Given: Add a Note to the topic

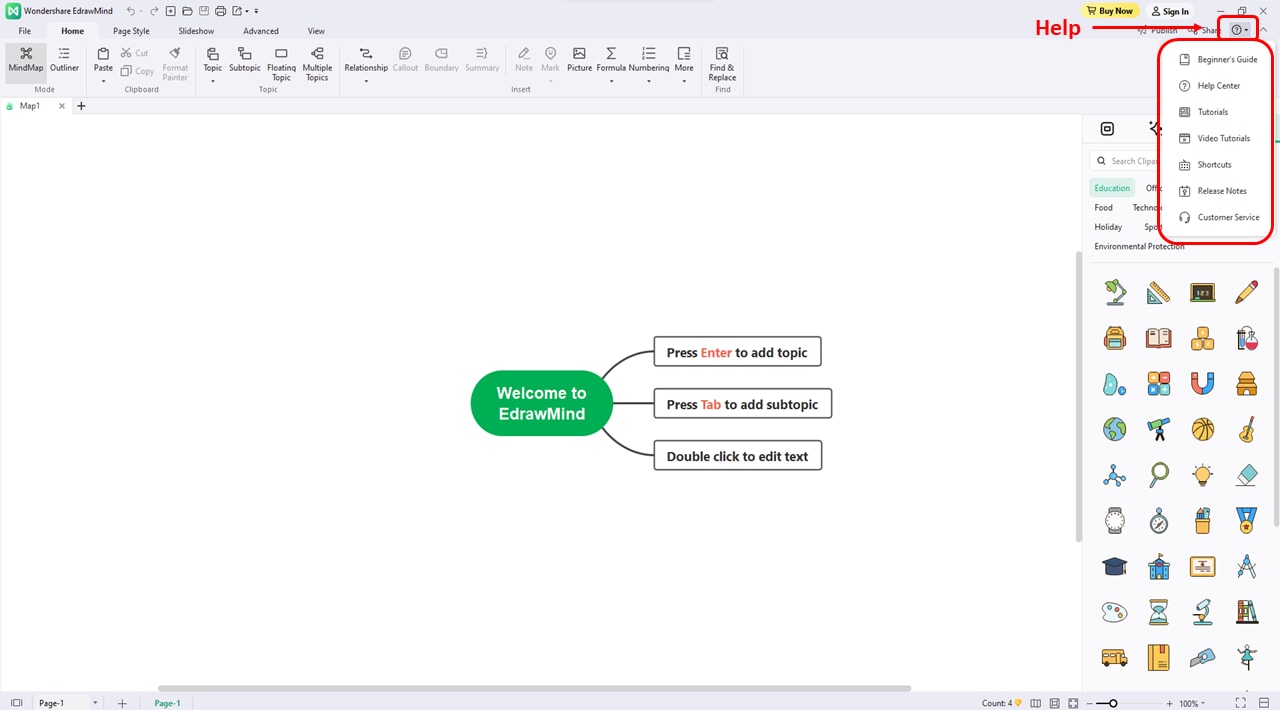Looking at the screenshot, I should coord(524,60).
